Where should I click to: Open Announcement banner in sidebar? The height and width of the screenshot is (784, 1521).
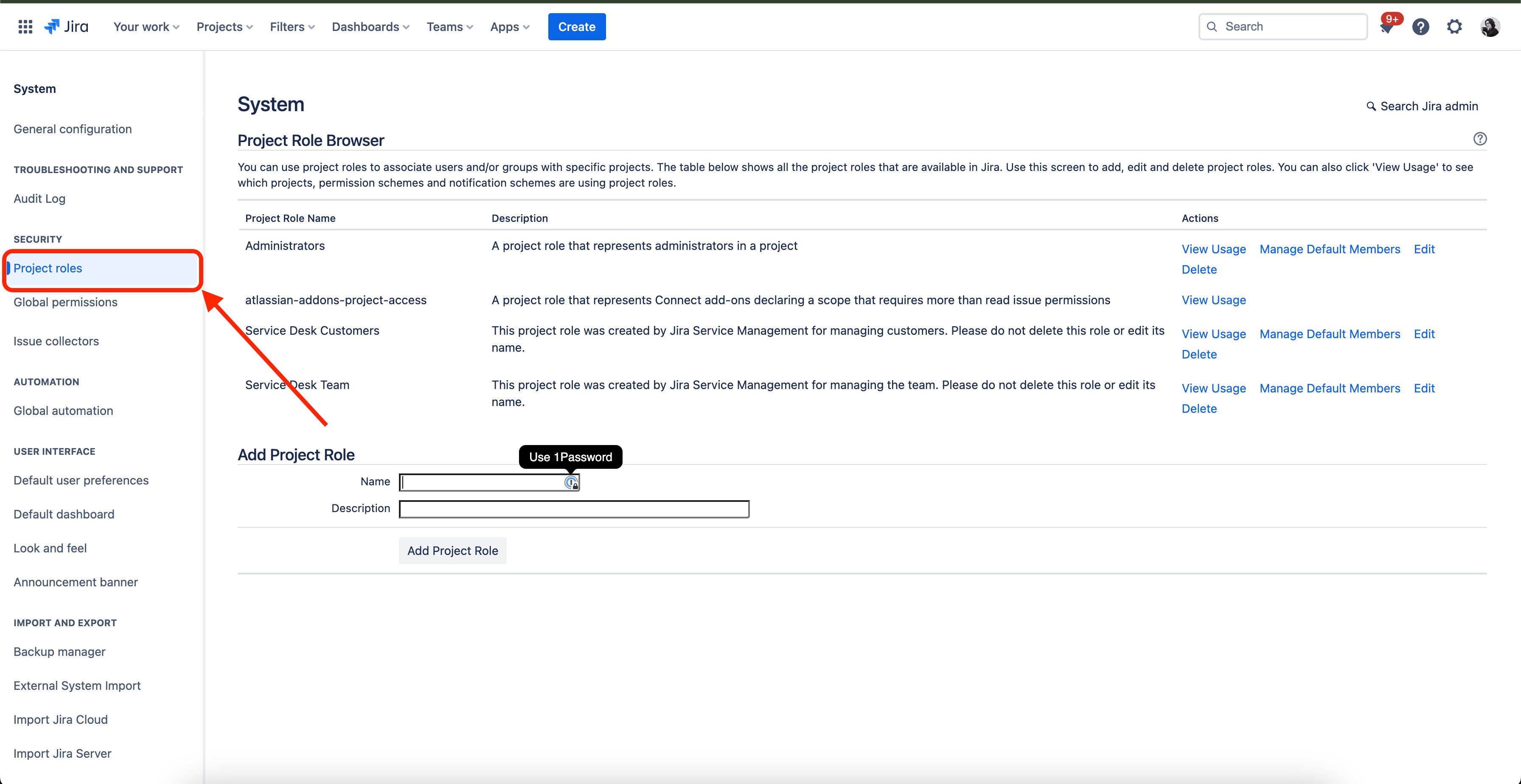(76, 582)
